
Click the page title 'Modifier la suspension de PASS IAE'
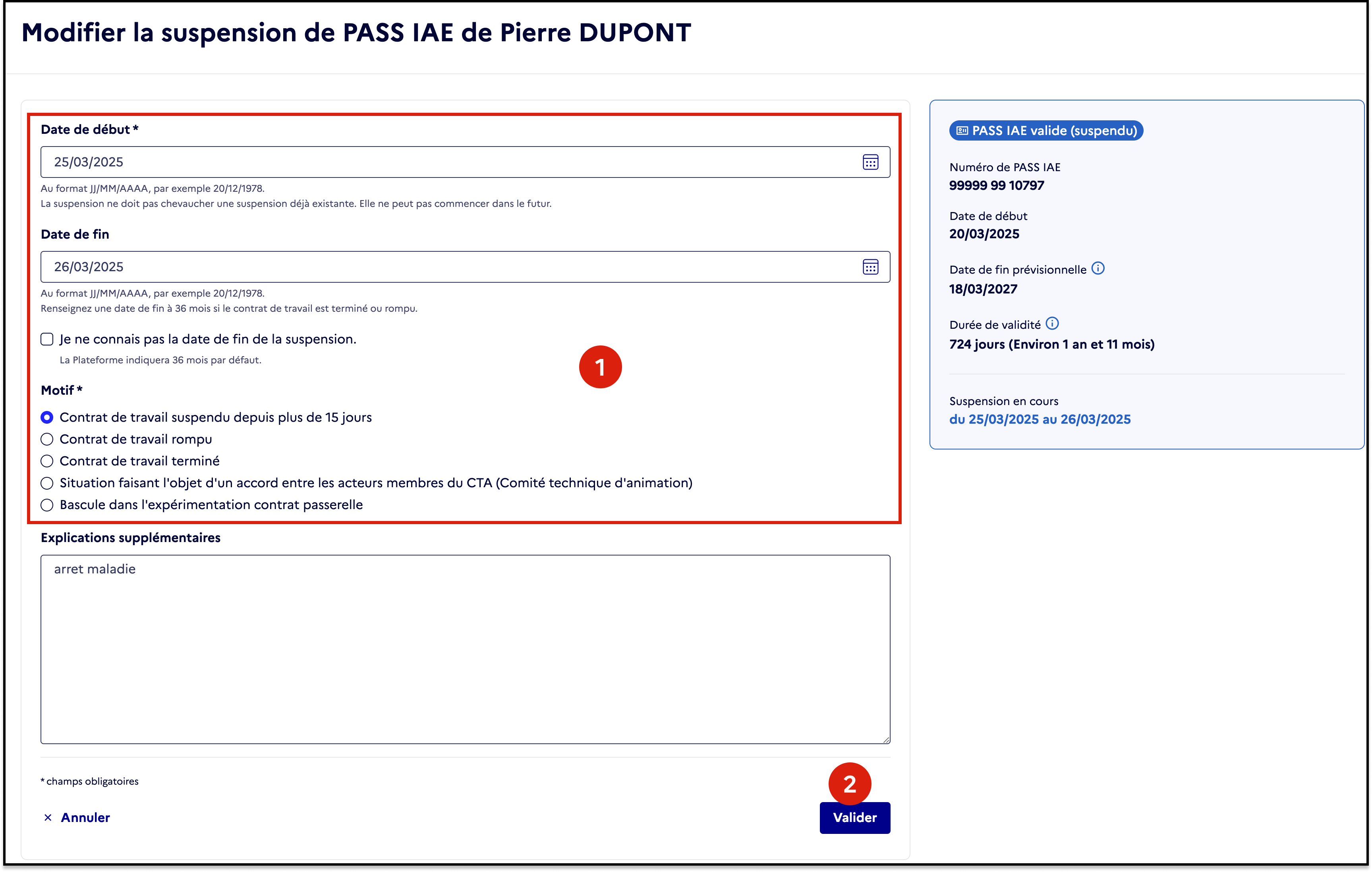[x=356, y=33]
